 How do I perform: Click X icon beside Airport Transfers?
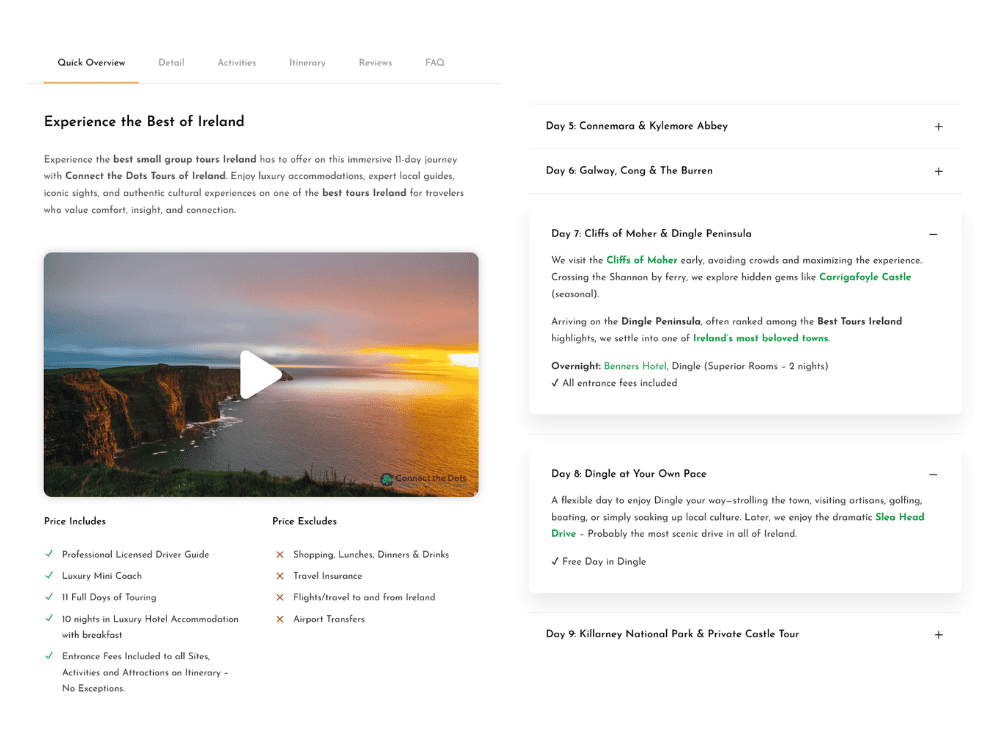point(279,619)
